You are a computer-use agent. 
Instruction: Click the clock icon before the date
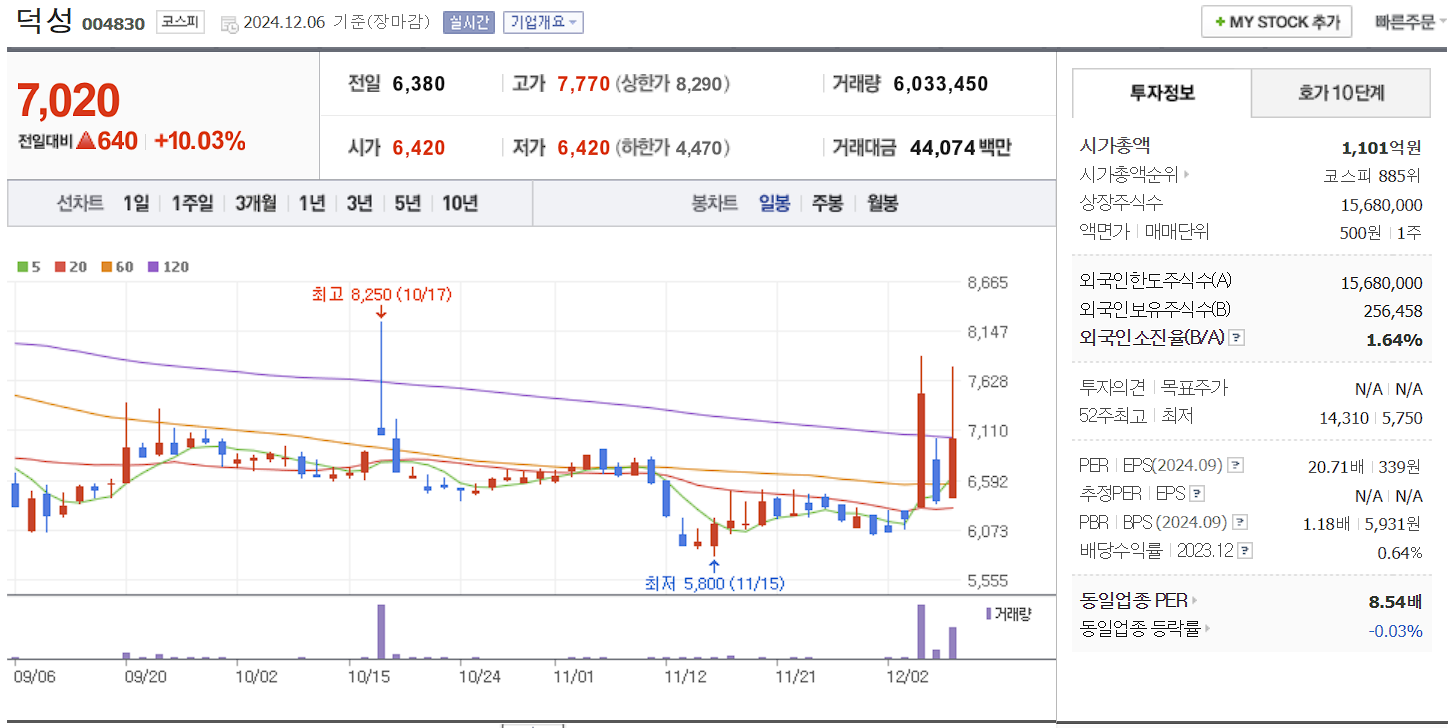click(229, 23)
